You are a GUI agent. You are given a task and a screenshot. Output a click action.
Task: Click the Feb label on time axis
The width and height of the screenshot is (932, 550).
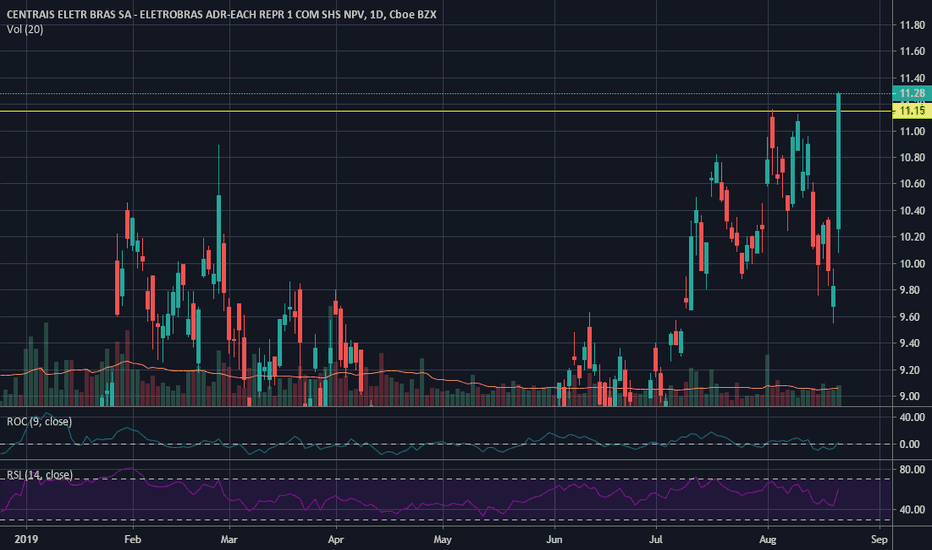click(133, 539)
